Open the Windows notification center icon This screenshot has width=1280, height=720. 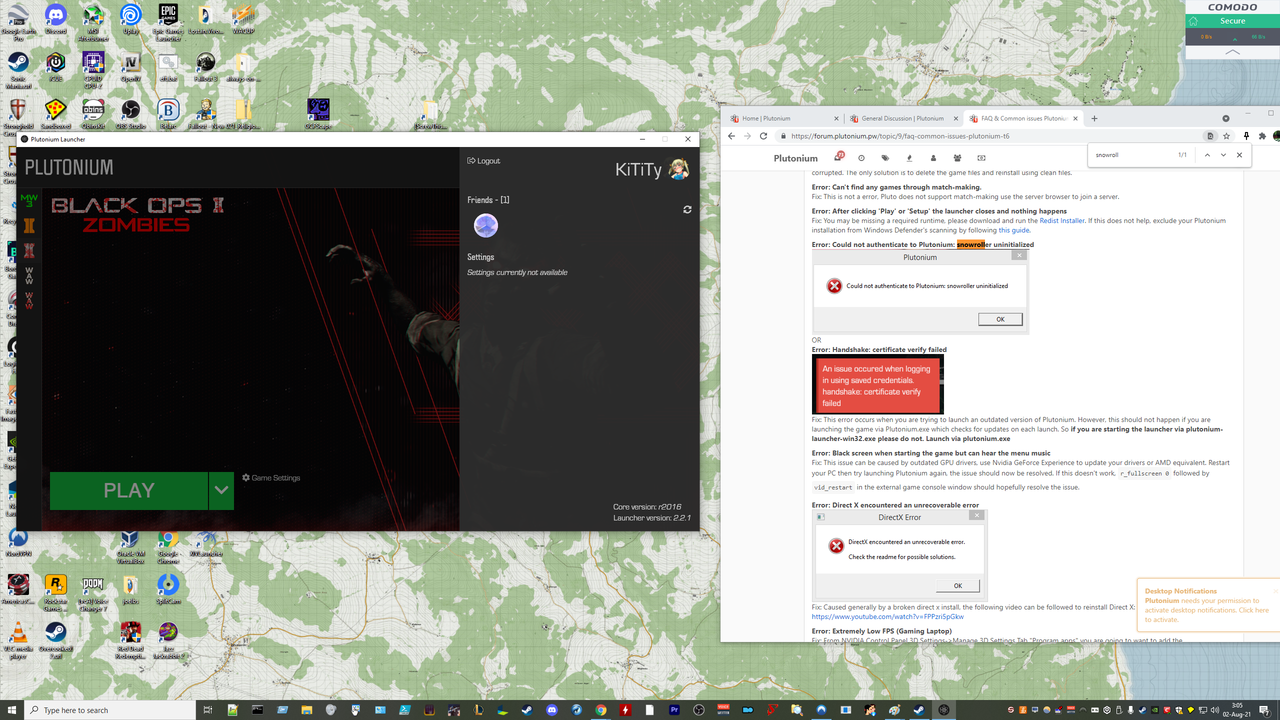[x=1265, y=710]
